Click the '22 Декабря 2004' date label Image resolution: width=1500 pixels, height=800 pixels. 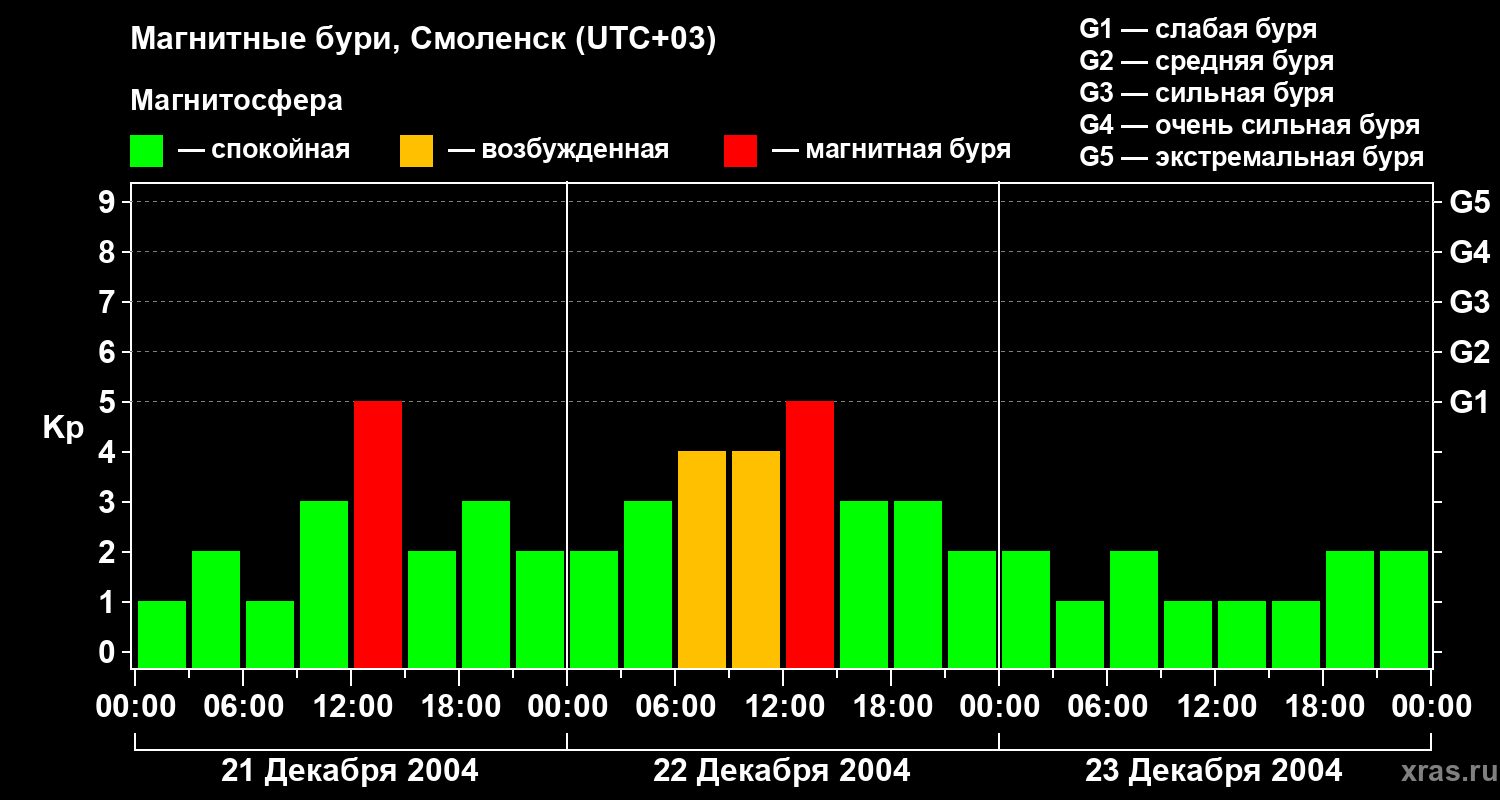click(782, 771)
